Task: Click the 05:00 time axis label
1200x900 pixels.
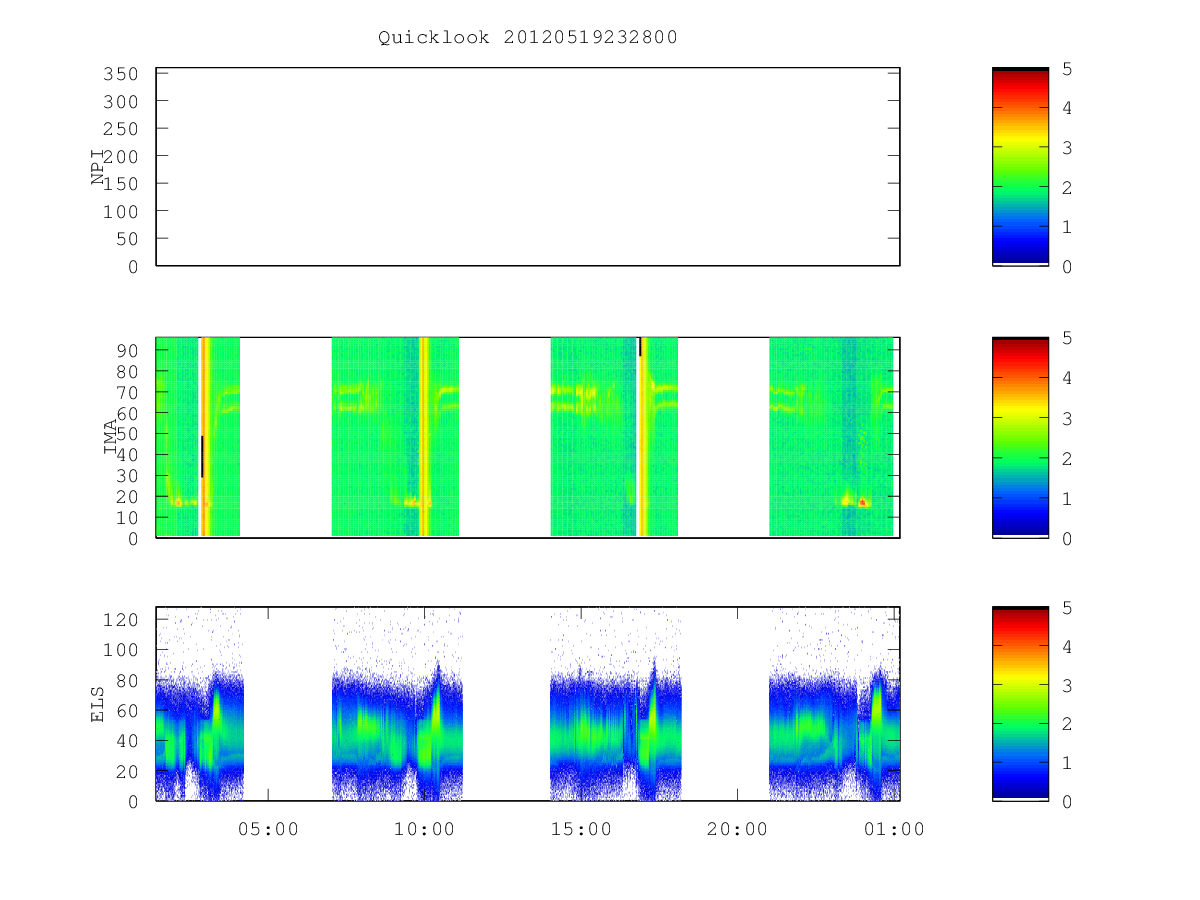Action: click(x=268, y=829)
